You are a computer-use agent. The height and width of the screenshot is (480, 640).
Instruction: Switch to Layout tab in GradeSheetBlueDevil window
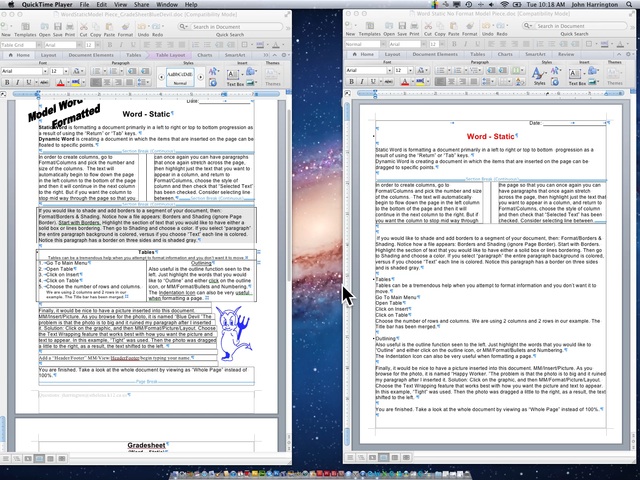[48, 55]
